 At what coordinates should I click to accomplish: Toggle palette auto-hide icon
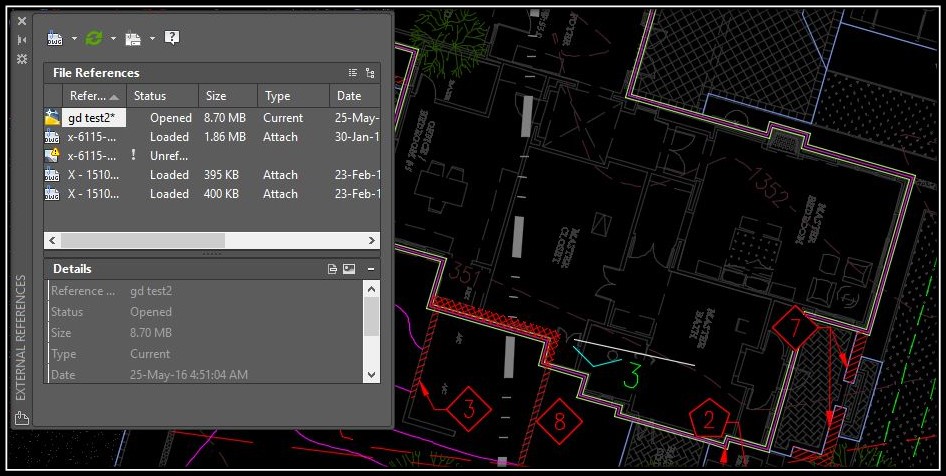coord(22,40)
